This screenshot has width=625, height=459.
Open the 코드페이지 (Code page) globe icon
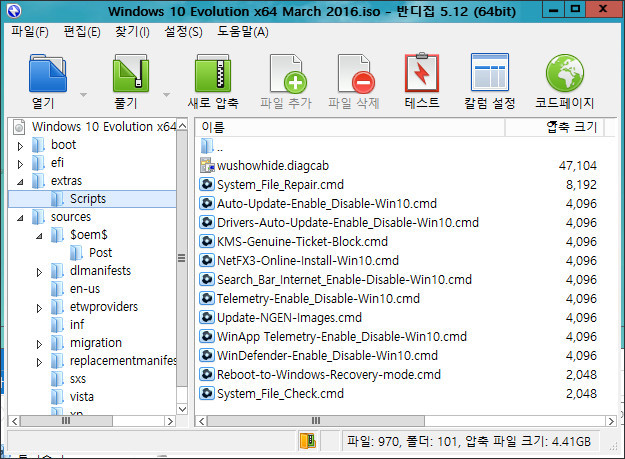point(564,73)
